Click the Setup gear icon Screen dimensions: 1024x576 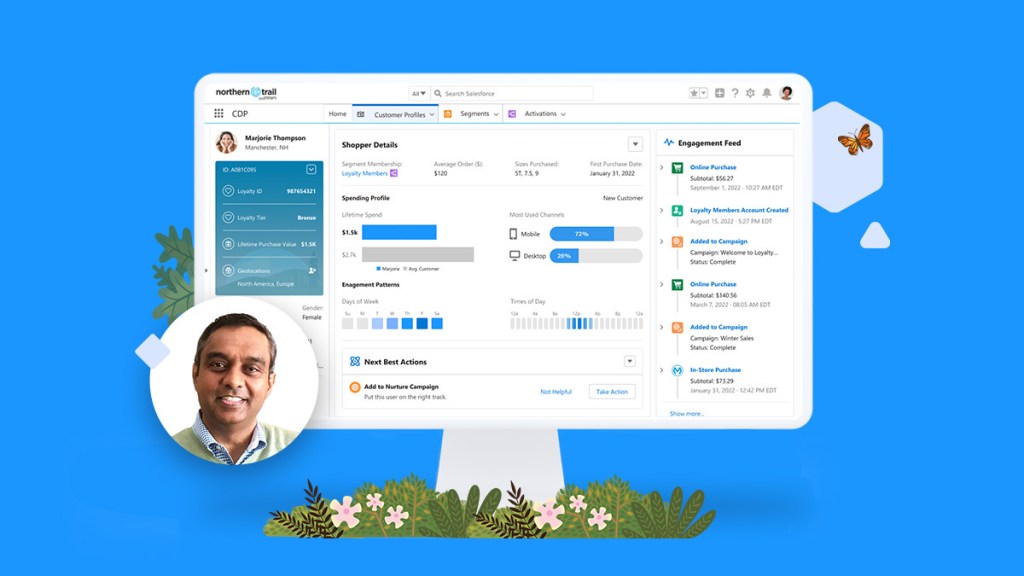[x=750, y=93]
